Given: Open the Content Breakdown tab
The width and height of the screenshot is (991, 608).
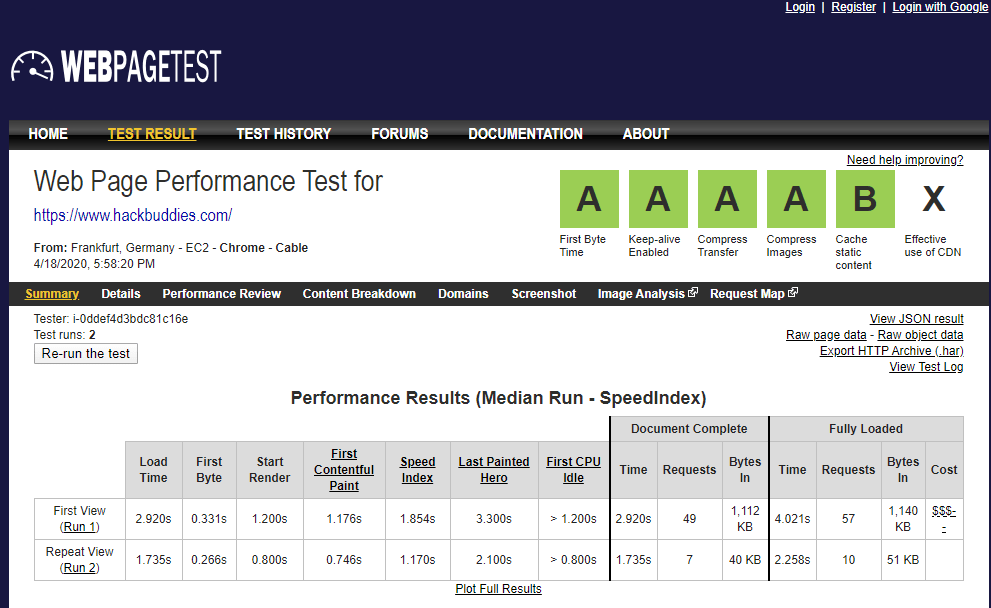Looking at the screenshot, I should [359, 294].
